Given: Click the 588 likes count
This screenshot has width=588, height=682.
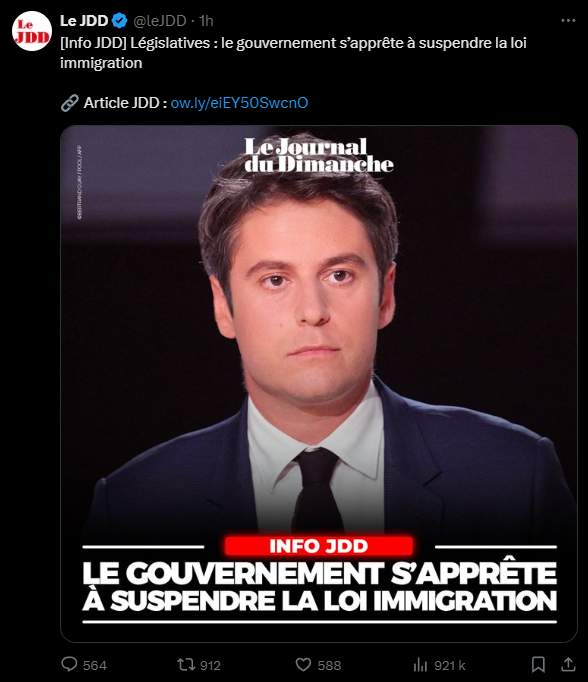Looking at the screenshot, I should click(329, 665).
